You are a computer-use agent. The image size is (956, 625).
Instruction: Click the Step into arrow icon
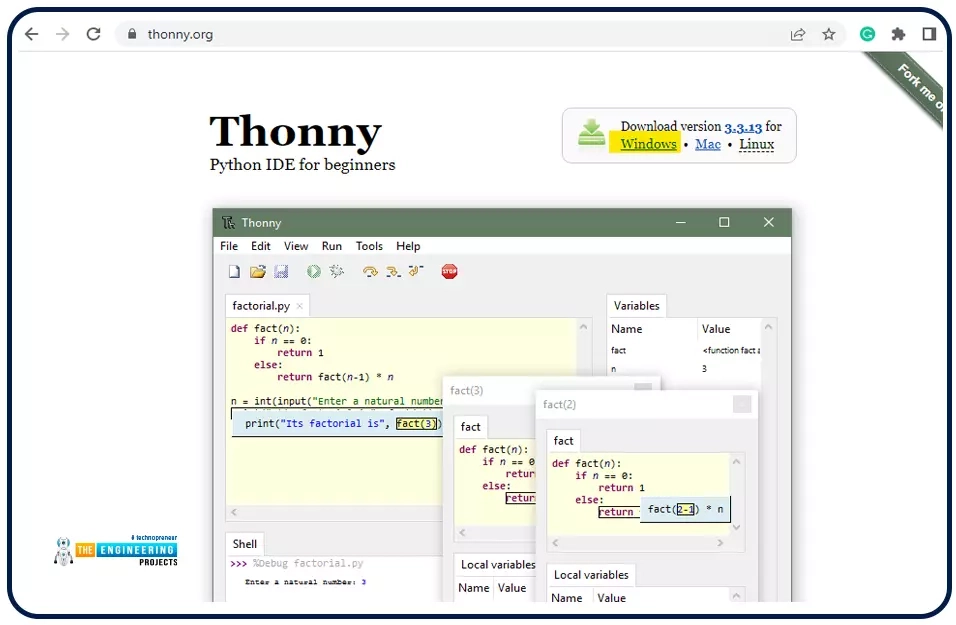(393, 271)
